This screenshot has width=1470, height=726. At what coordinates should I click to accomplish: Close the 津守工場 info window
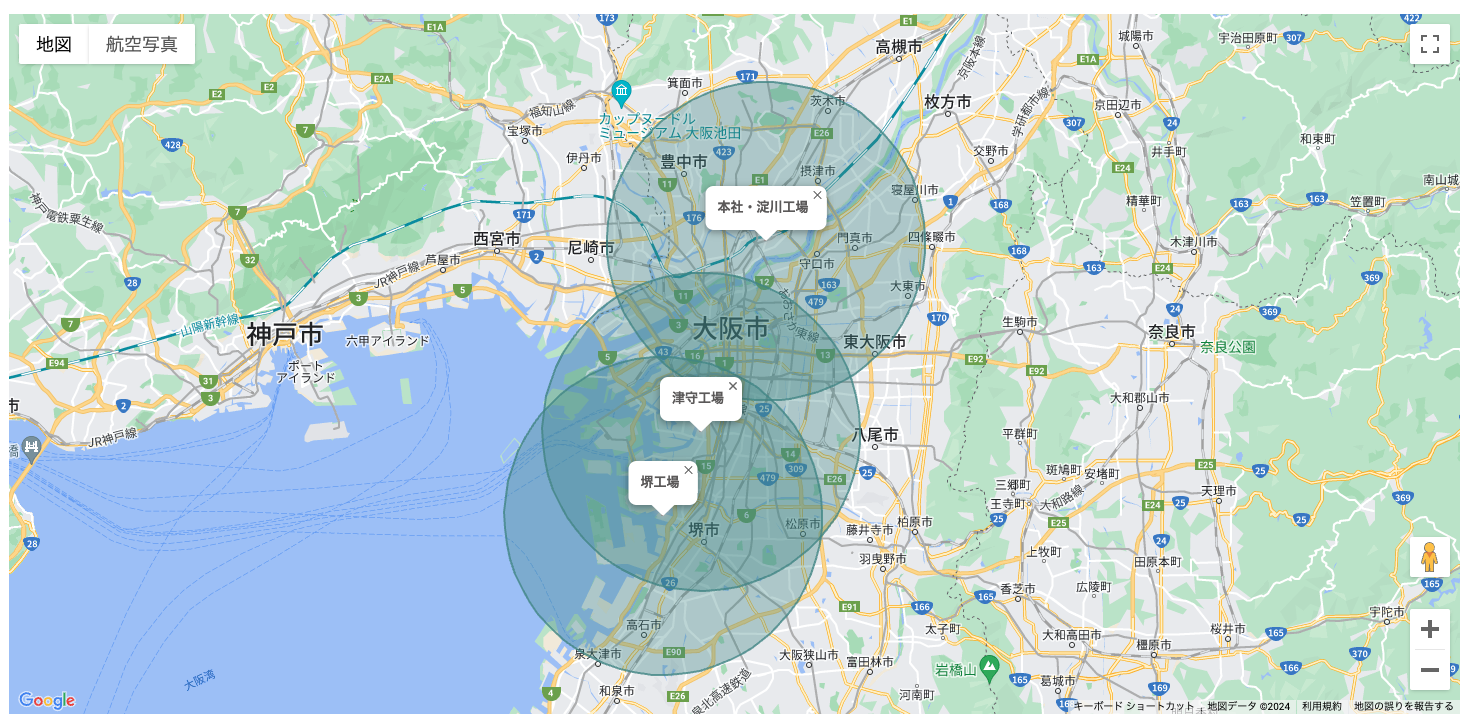(733, 386)
